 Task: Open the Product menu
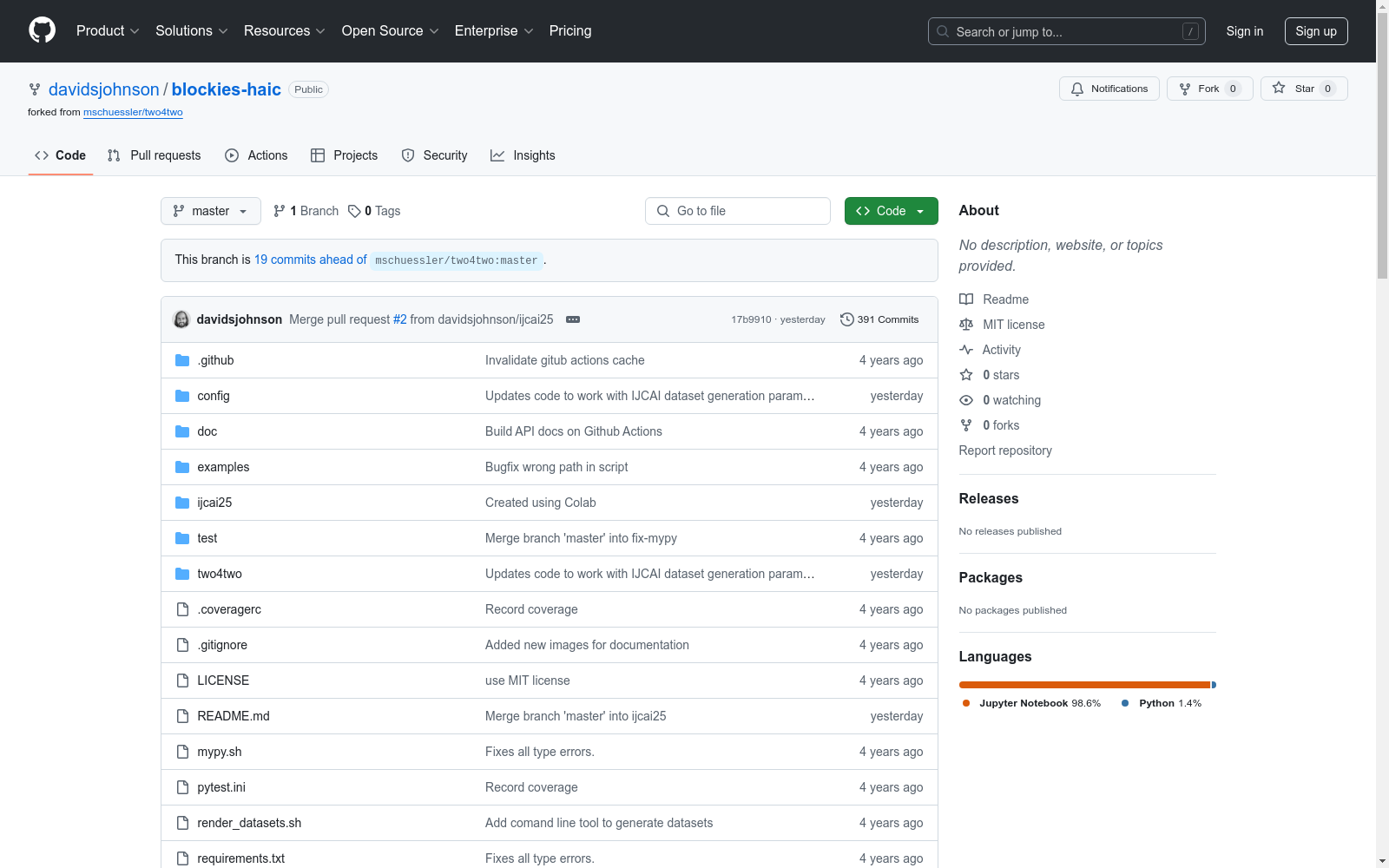[108, 31]
